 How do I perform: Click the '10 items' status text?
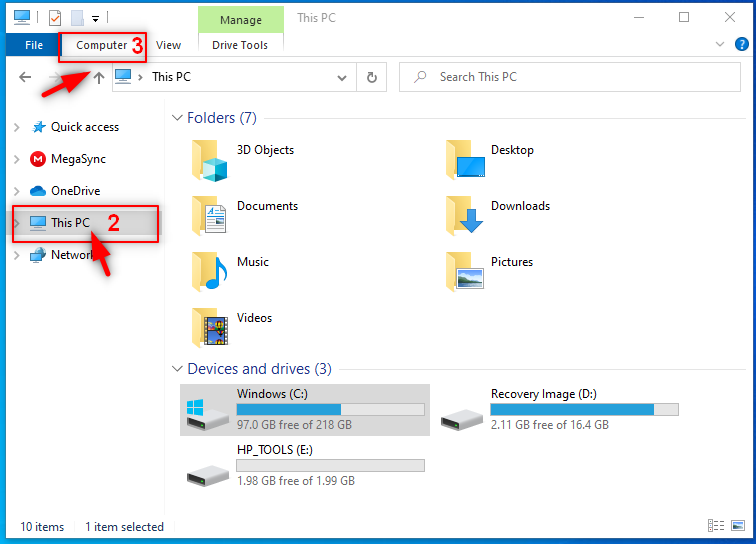42,527
